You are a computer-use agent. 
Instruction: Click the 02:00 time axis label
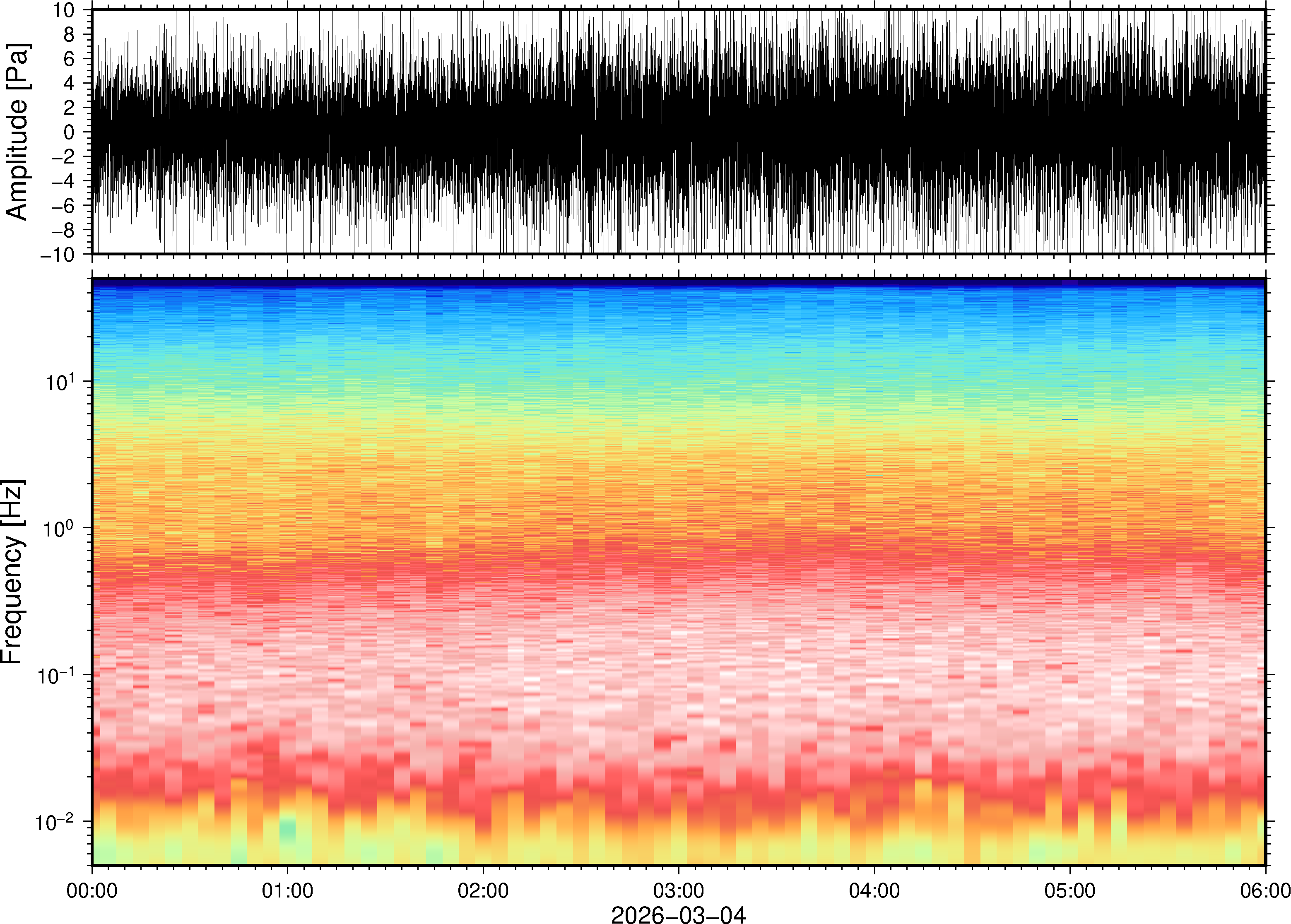[482, 890]
